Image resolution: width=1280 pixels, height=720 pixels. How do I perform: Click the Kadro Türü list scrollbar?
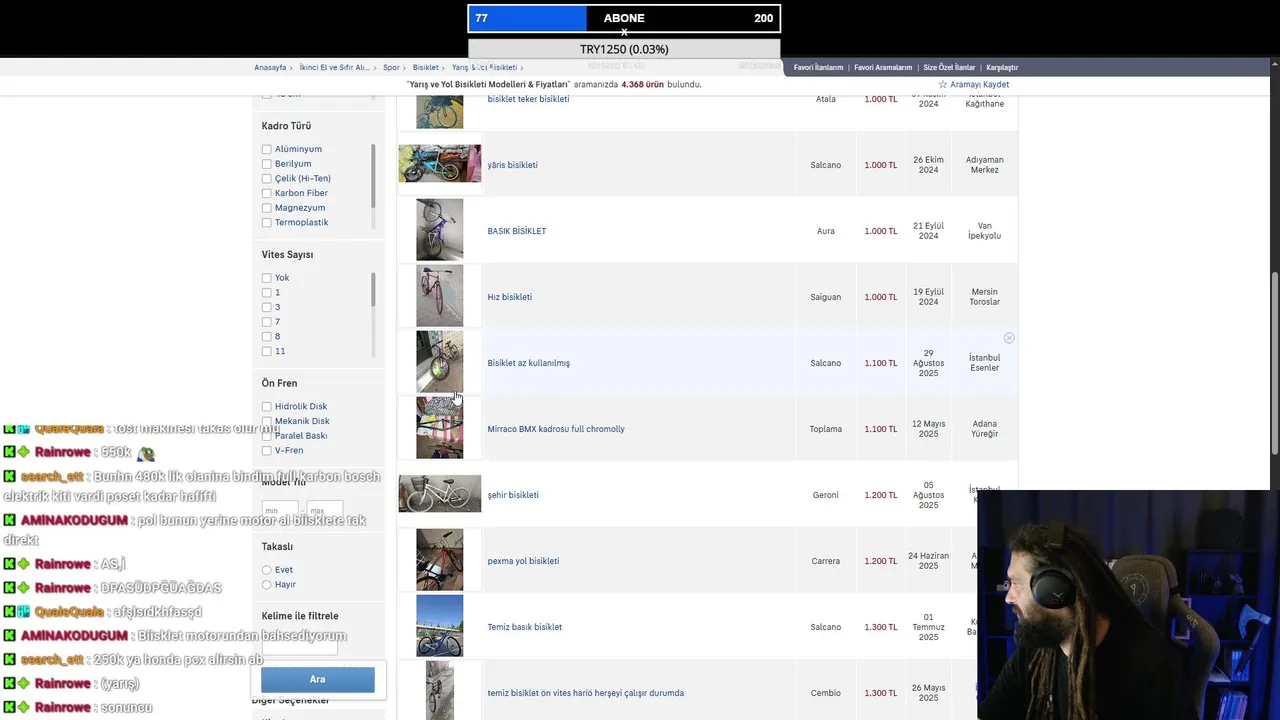tap(373, 175)
